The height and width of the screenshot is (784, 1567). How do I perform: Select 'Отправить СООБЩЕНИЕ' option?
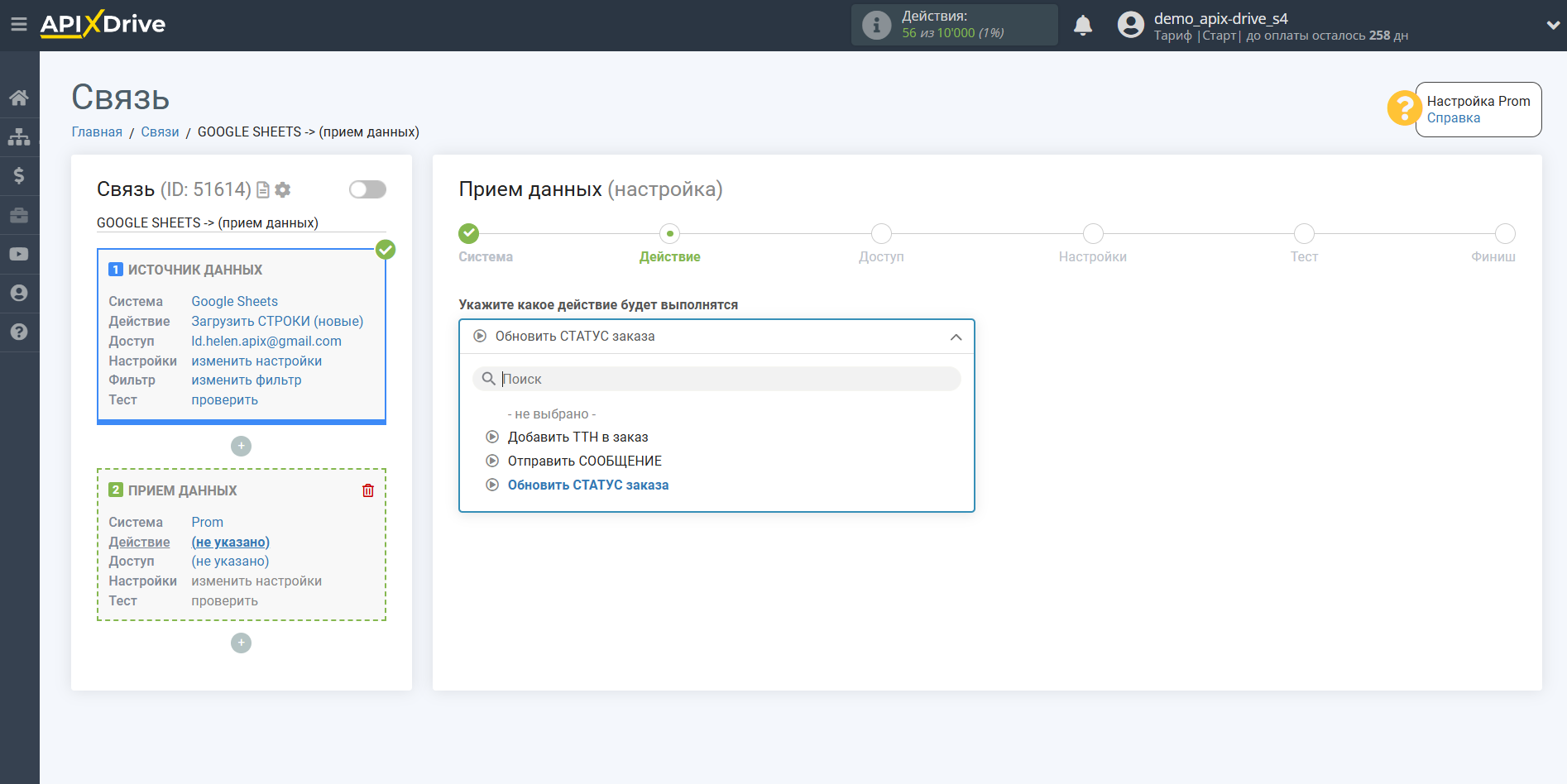pos(585,461)
